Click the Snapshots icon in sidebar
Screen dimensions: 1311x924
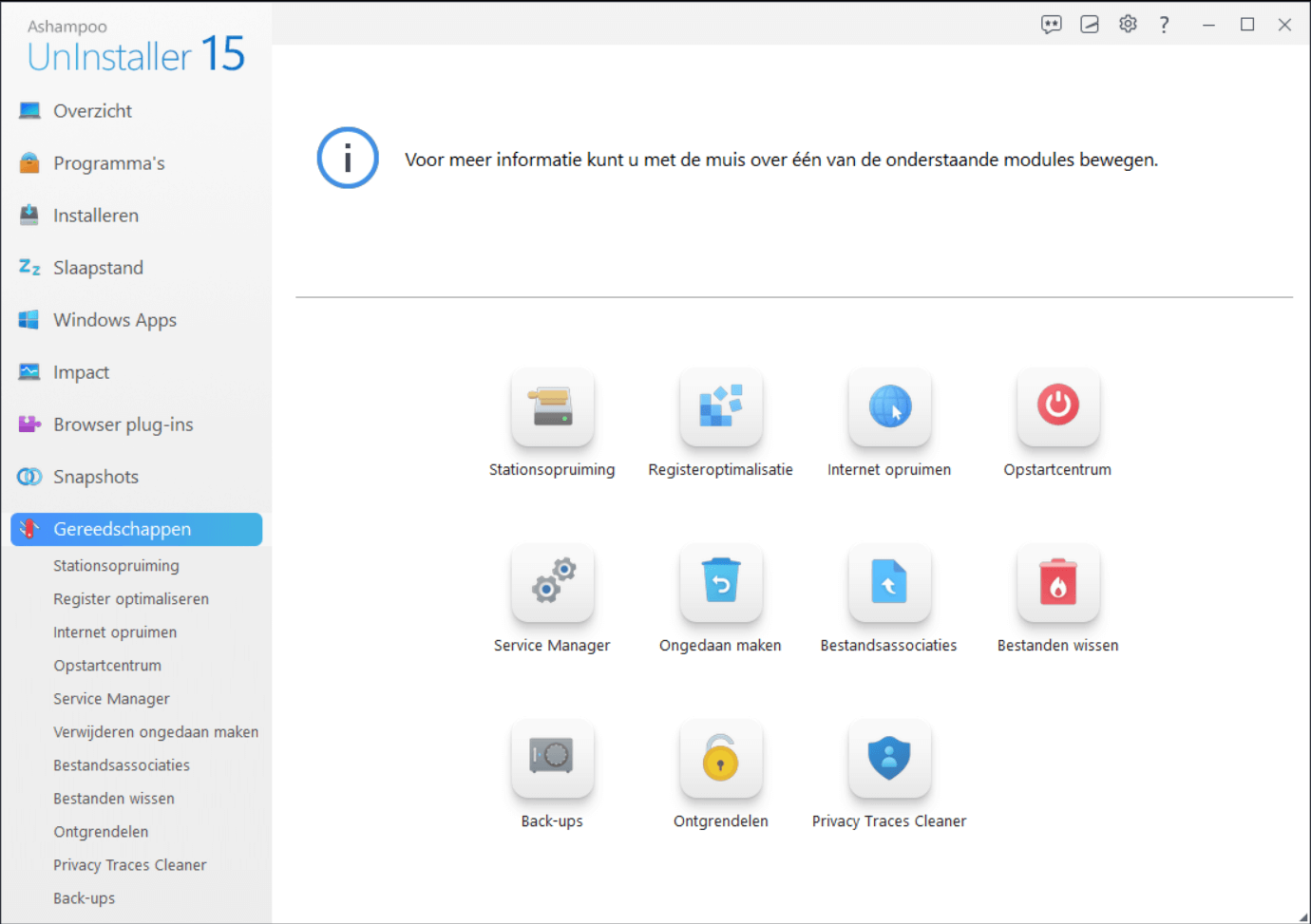point(29,476)
